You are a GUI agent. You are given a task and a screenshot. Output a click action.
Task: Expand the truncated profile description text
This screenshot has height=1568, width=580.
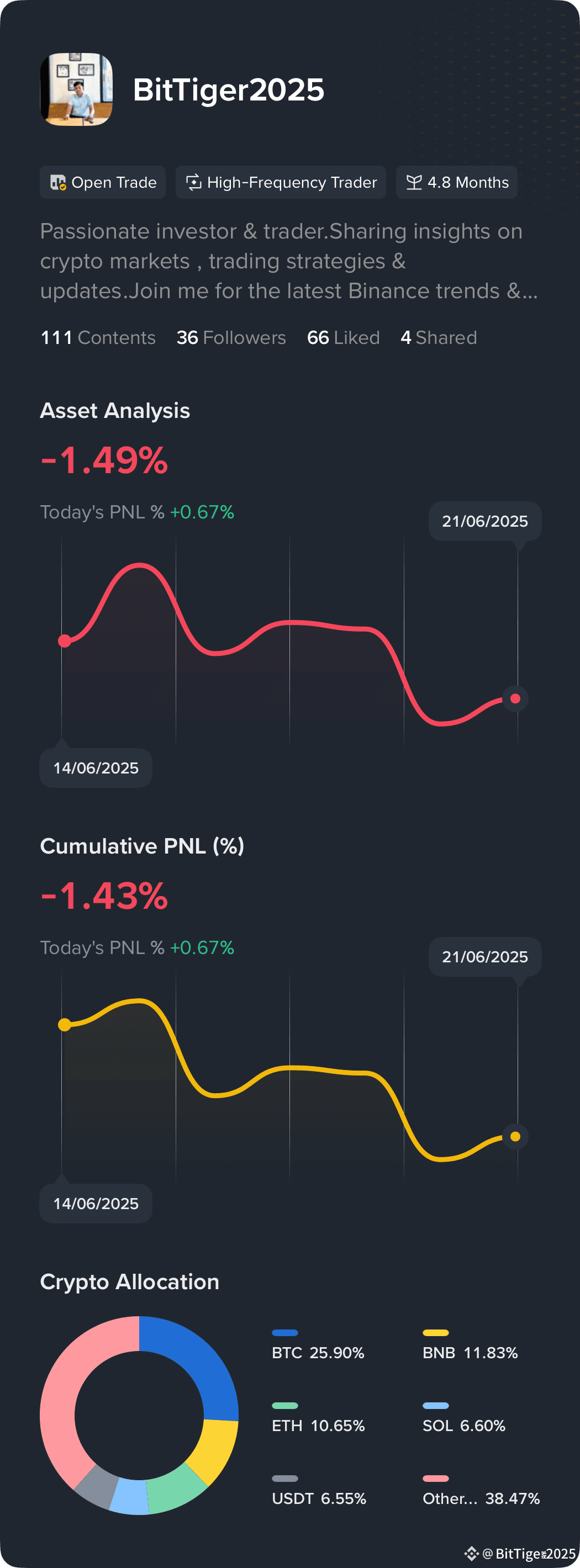[289, 261]
